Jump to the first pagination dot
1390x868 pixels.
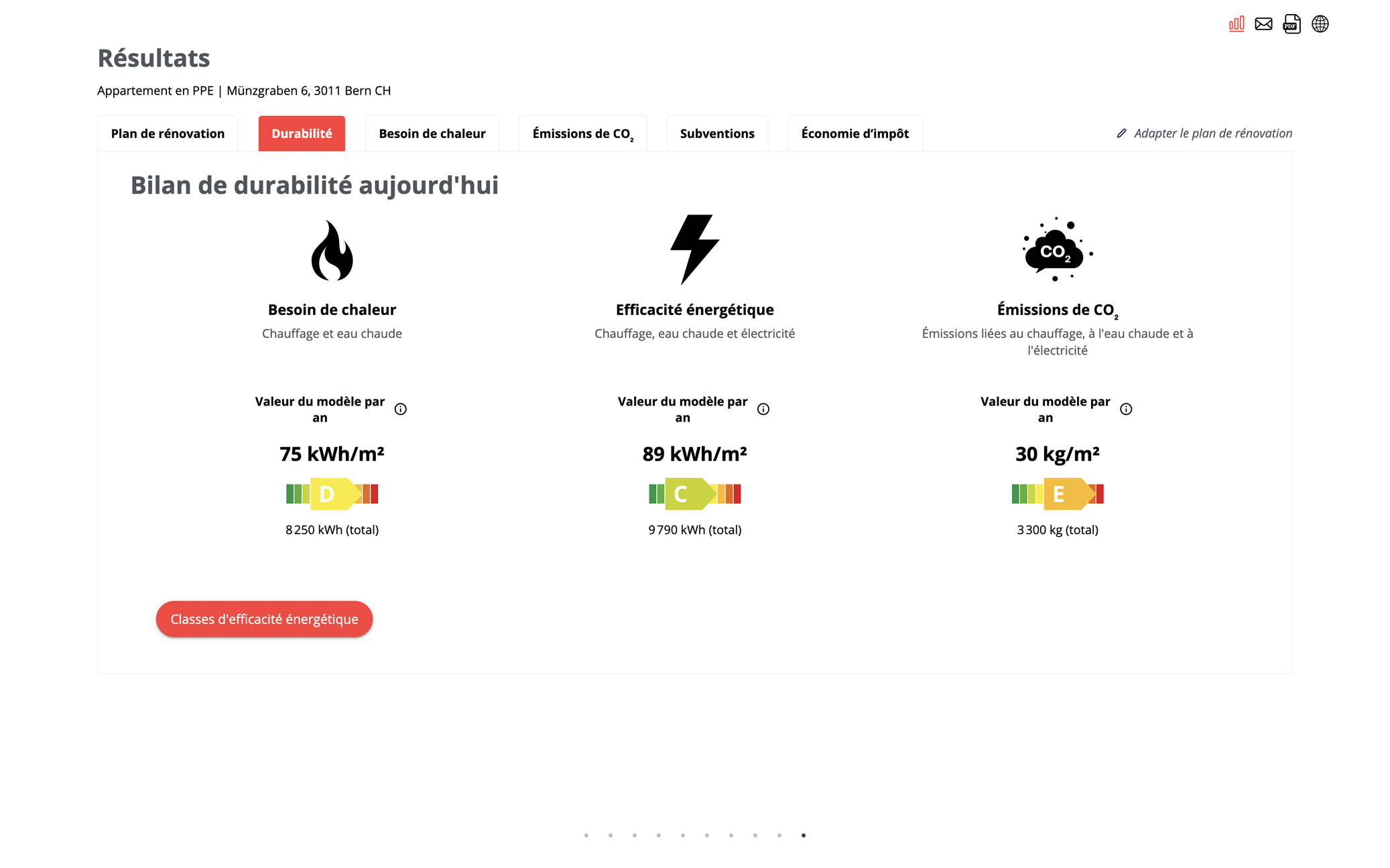point(586,835)
